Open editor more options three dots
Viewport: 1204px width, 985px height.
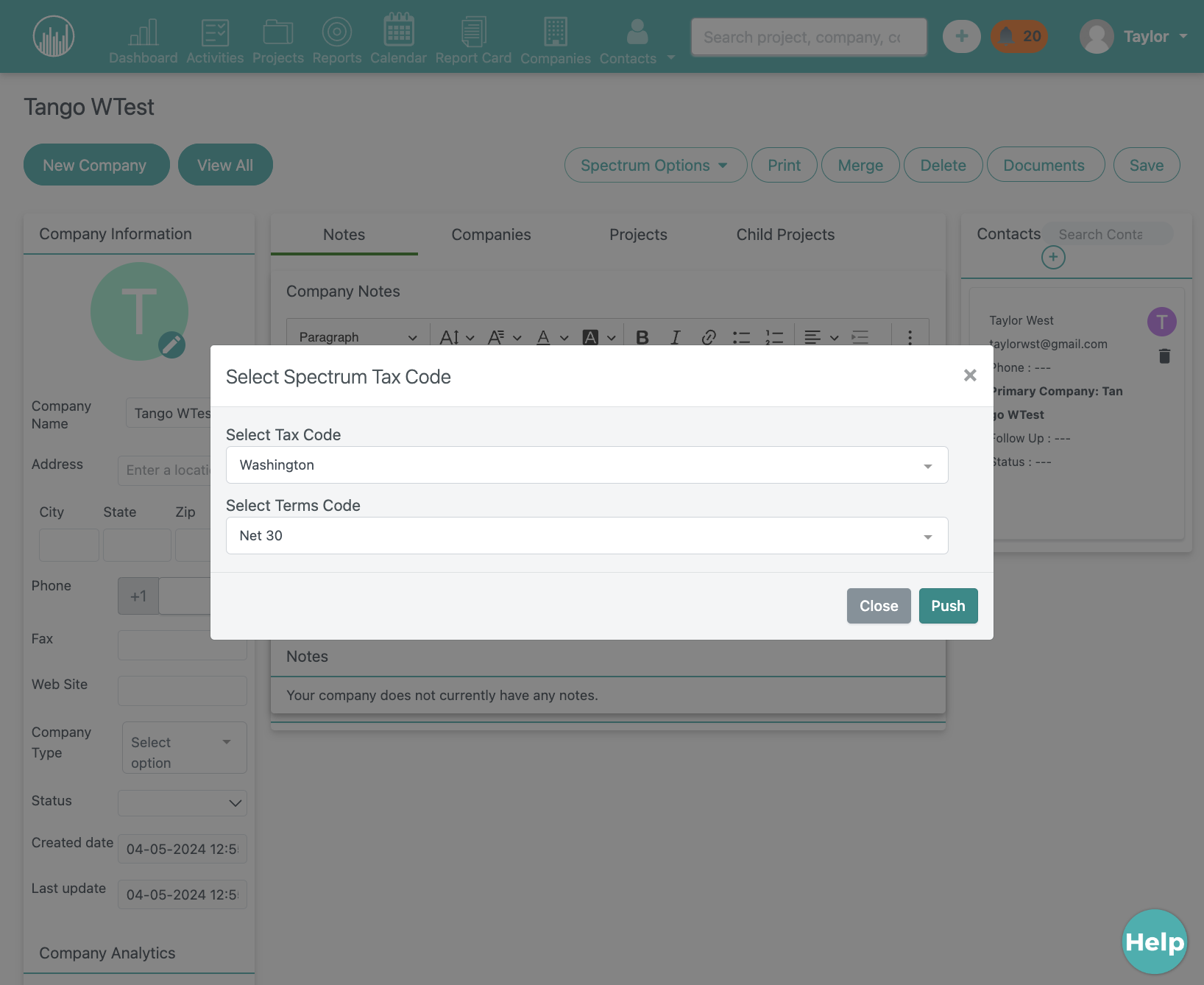point(910,337)
